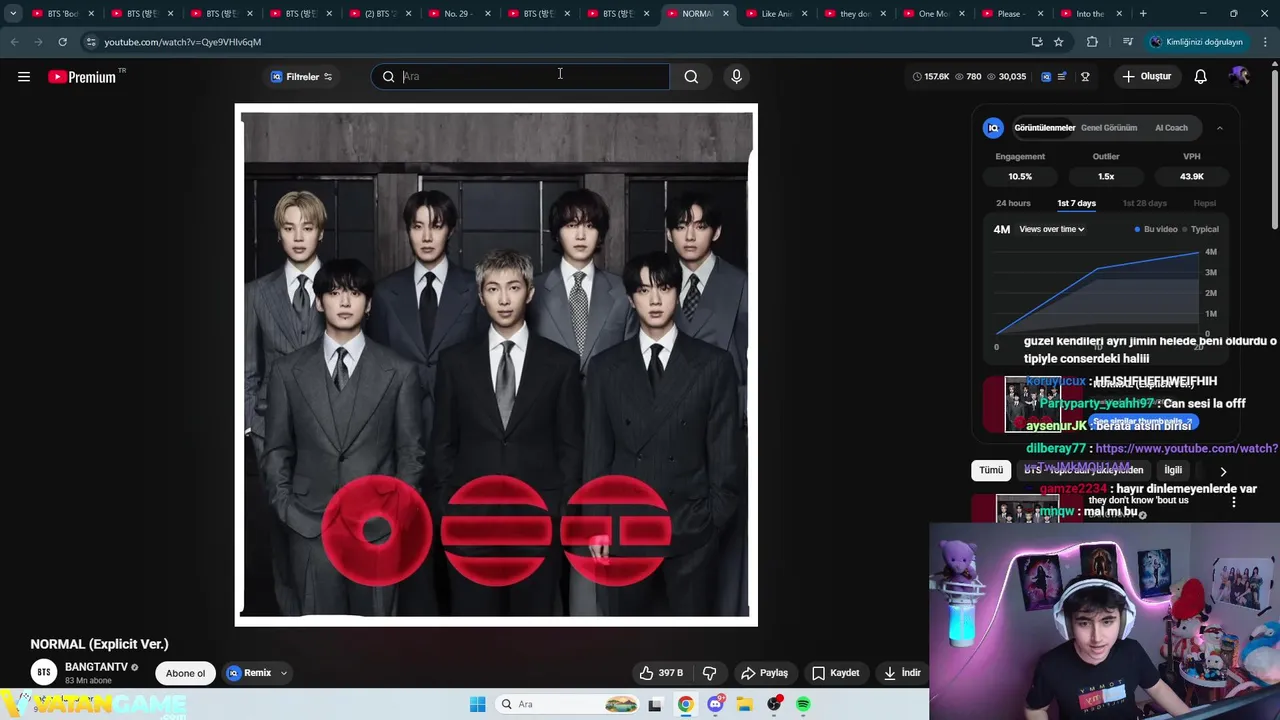Select the 1st 28 days range tab
Screen dimensions: 1280x720
[1144, 203]
